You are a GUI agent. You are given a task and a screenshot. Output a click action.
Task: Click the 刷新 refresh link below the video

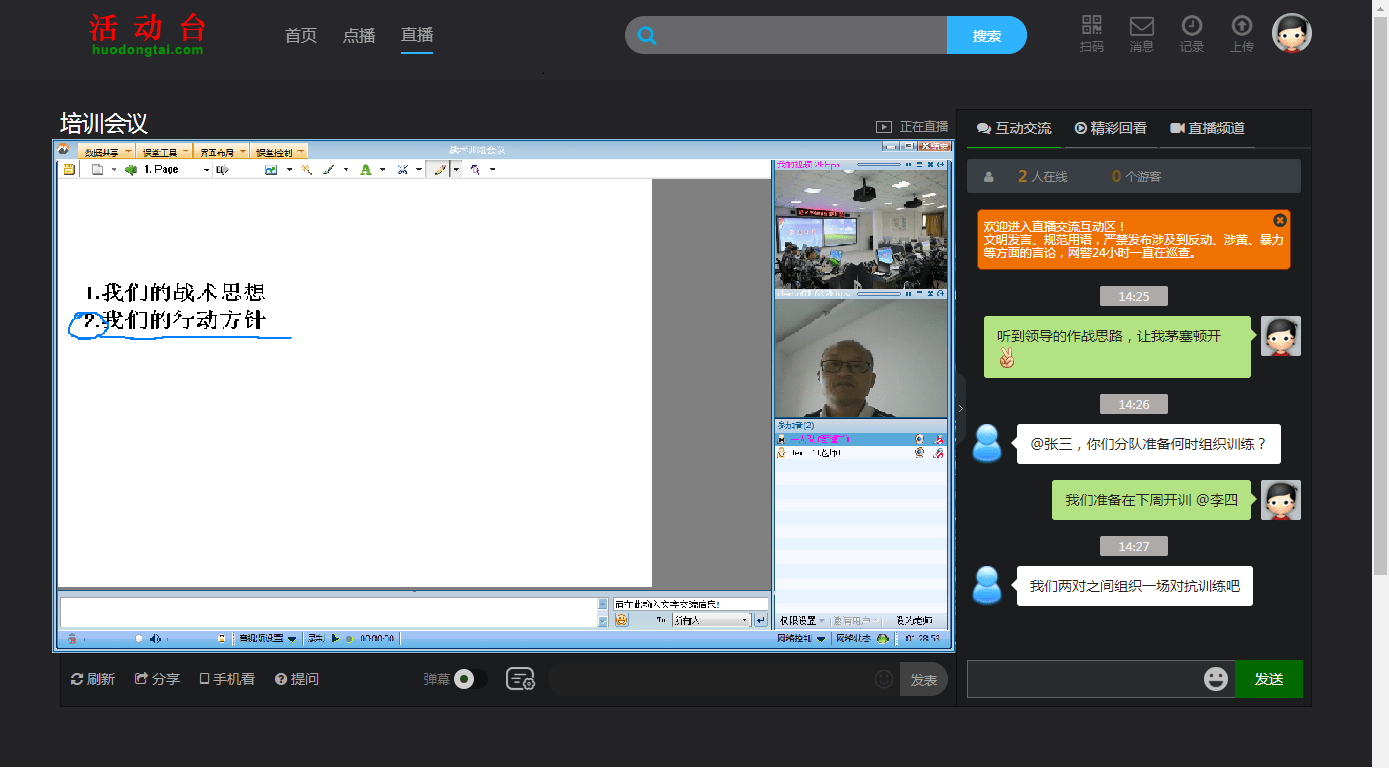click(x=93, y=679)
